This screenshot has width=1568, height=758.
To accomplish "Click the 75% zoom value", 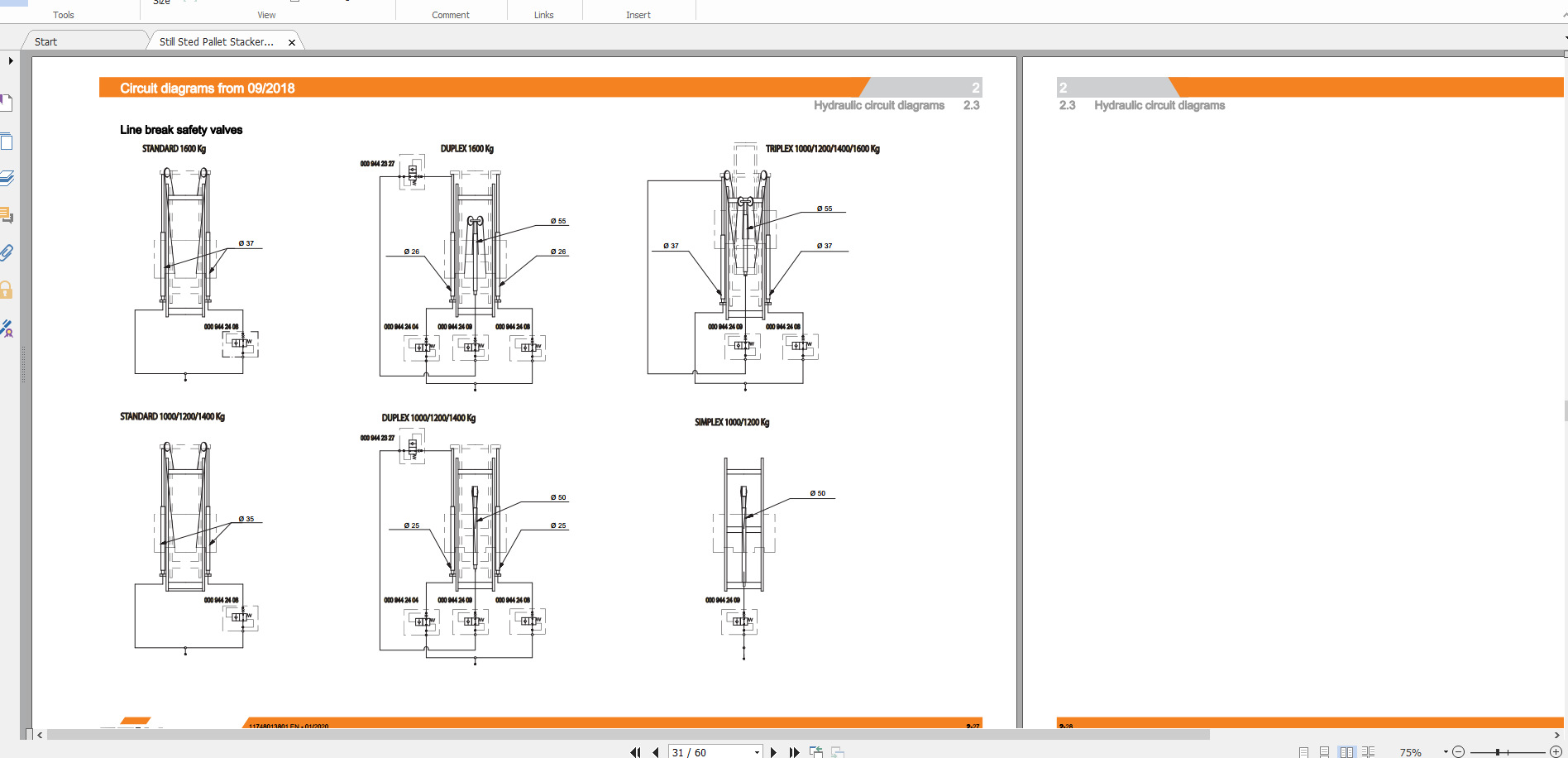I will (1411, 752).
